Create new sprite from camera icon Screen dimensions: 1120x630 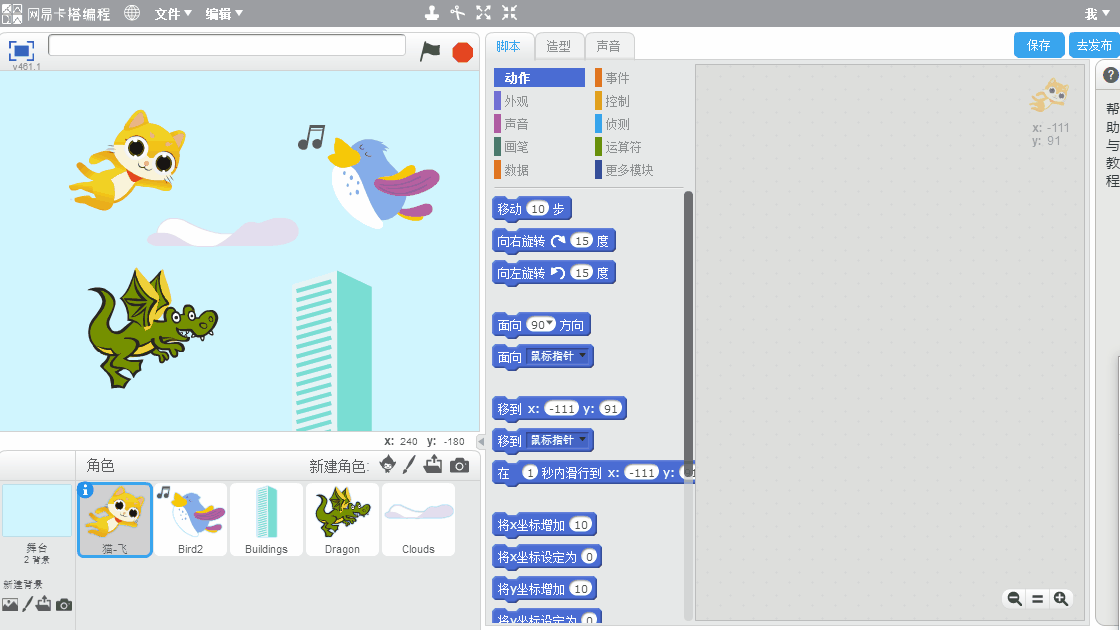pos(459,466)
